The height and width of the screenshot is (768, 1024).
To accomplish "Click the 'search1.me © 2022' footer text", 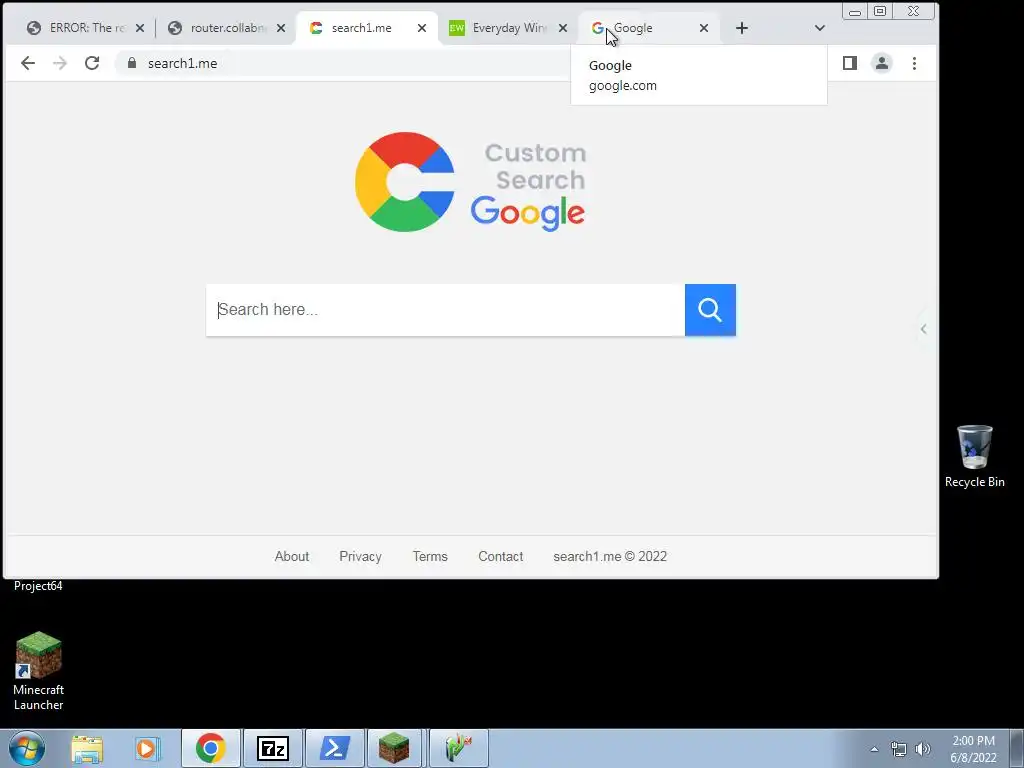I will tap(610, 556).
